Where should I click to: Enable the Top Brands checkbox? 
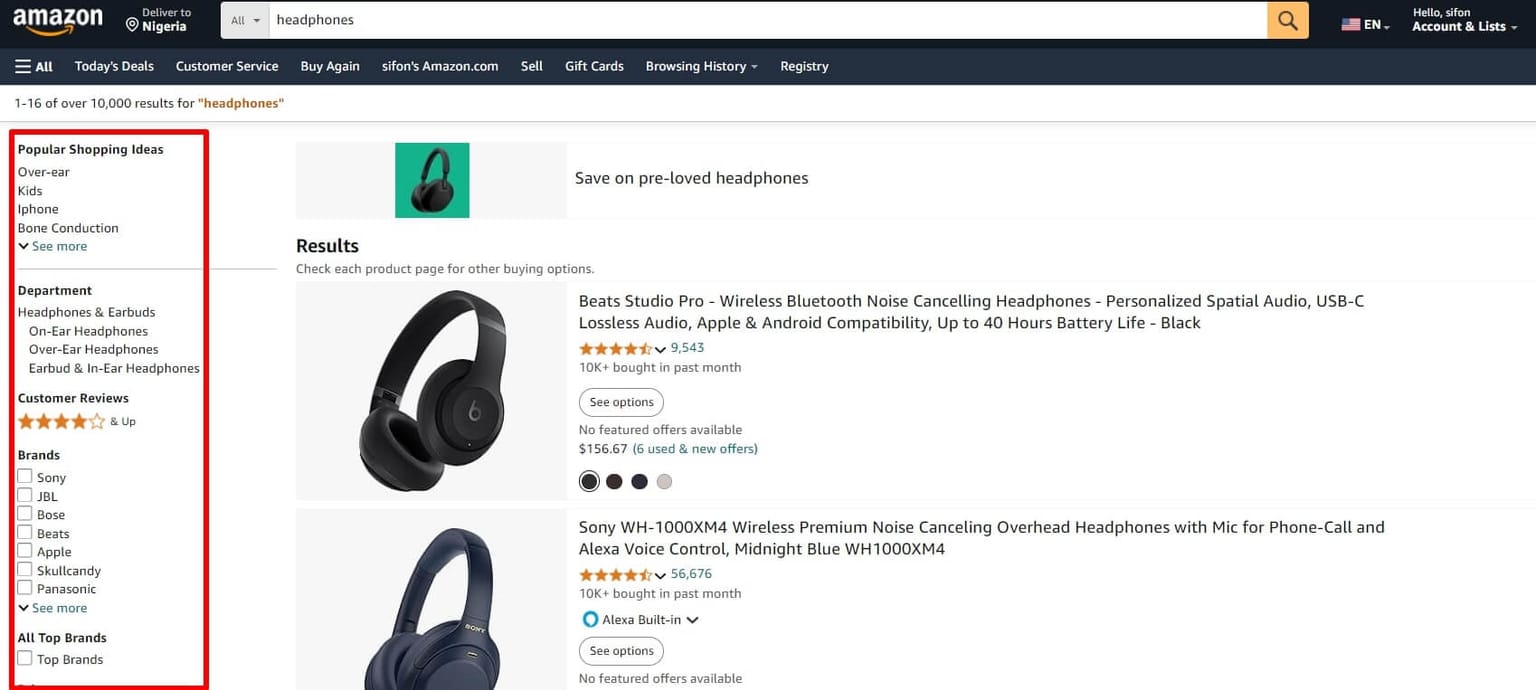(24, 658)
